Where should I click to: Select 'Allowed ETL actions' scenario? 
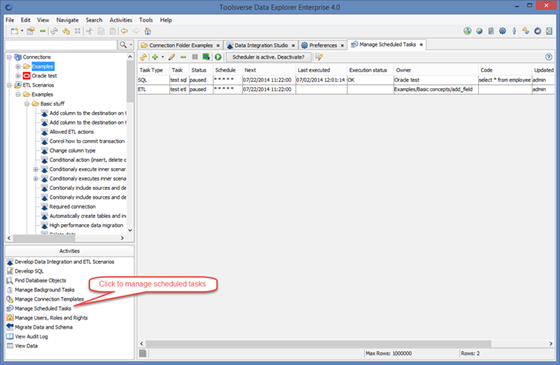71,132
